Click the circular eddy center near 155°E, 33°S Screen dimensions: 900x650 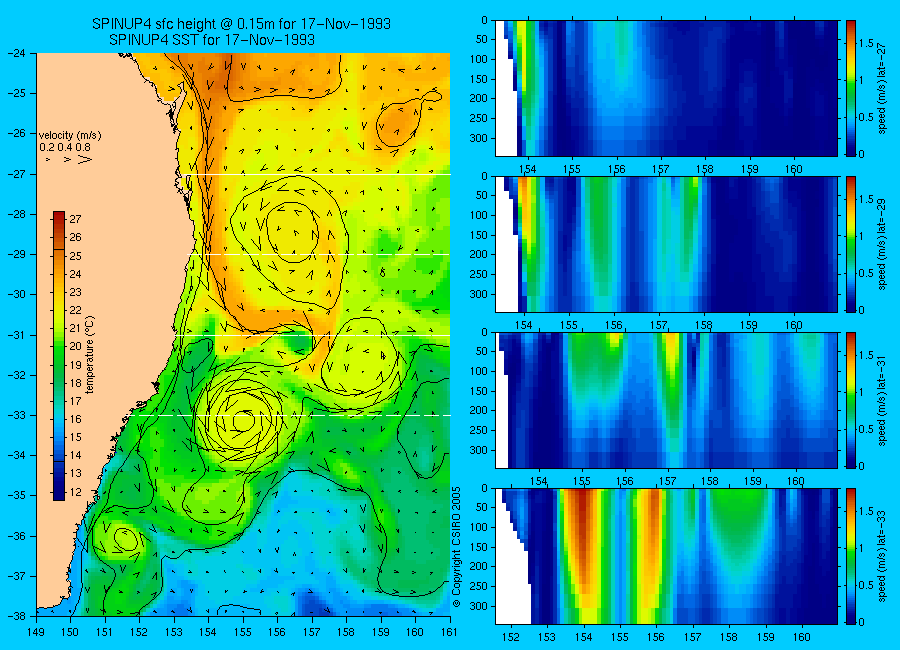(x=244, y=420)
